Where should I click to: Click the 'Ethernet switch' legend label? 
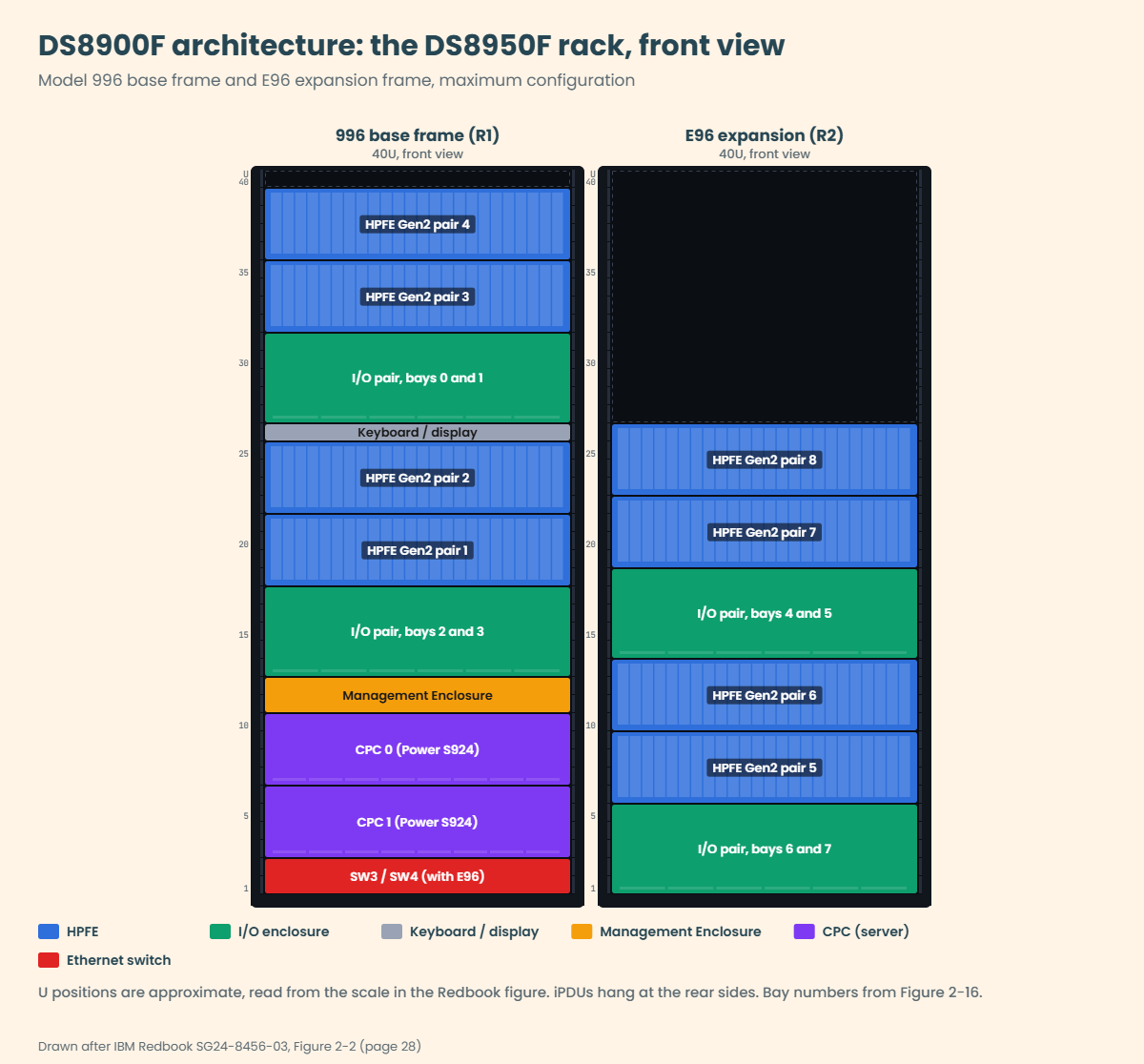119,960
